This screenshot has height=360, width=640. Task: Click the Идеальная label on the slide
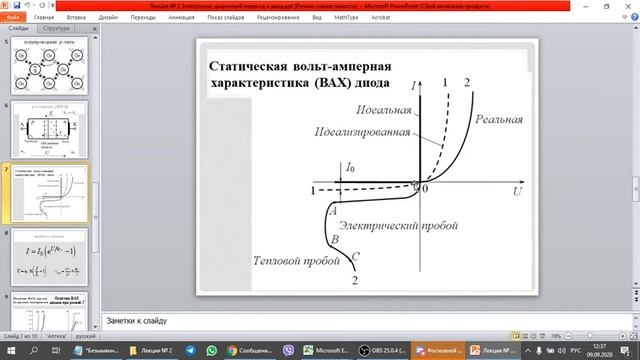384,110
